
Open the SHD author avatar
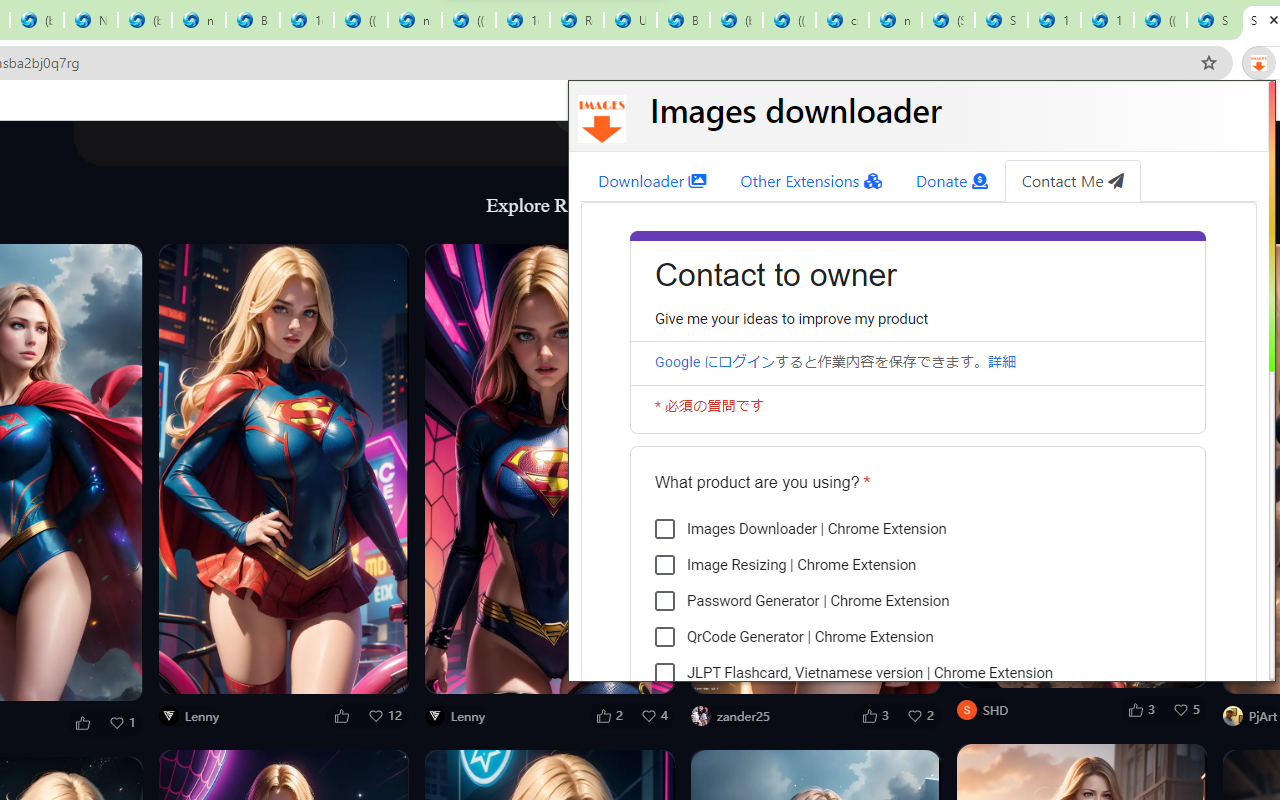click(x=966, y=710)
